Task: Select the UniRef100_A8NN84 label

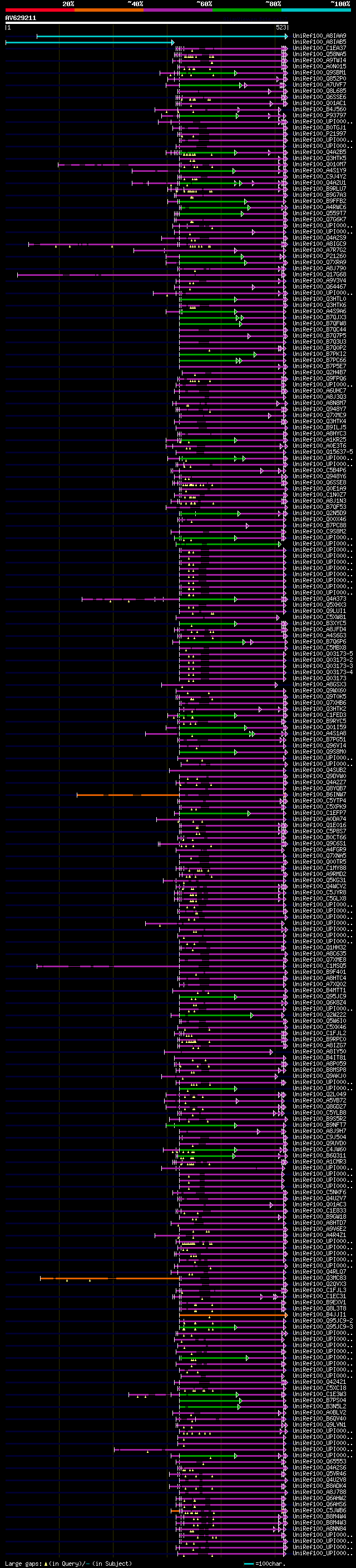Action: pyautogui.click(x=319, y=1529)
